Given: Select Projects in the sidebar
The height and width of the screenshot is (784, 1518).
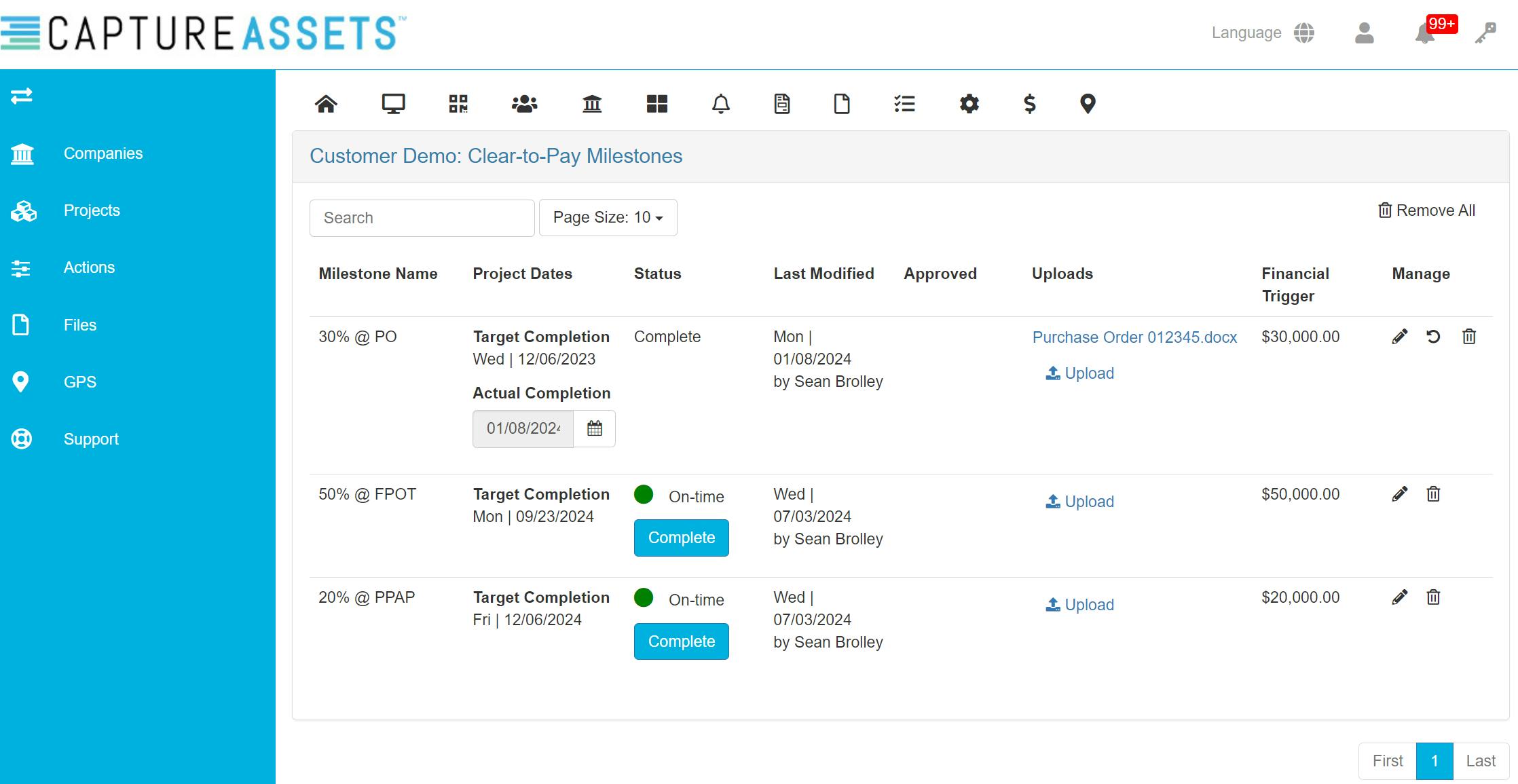Looking at the screenshot, I should coord(91,210).
